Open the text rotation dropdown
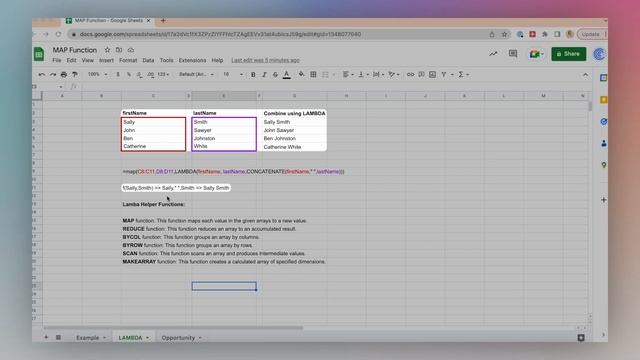Screen dimensions: 640x360 tap(393, 75)
